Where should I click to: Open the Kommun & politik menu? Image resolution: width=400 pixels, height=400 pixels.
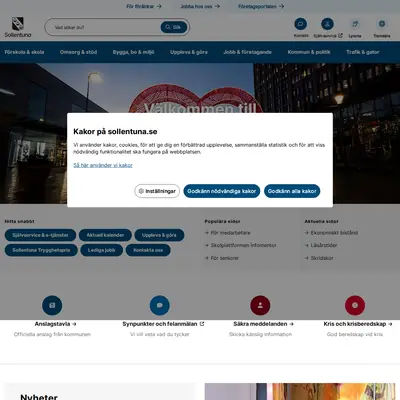tap(309, 52)
